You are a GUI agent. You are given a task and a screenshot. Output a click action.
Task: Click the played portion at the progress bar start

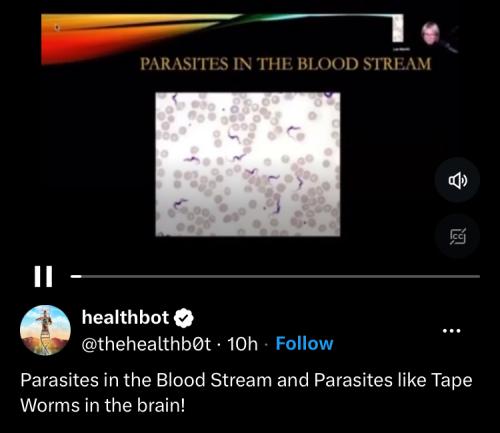tap(76, 276)
